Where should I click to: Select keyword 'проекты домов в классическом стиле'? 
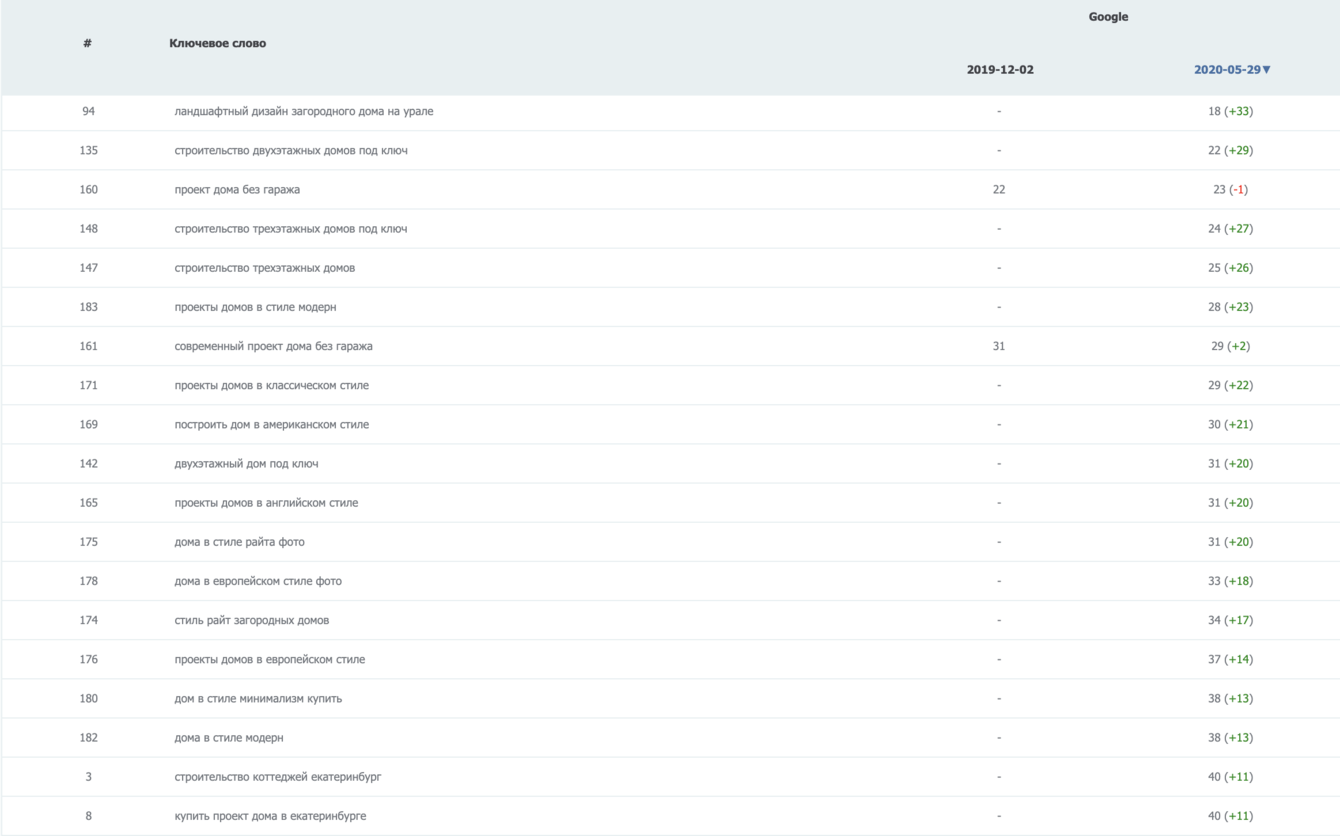(272, 385)
